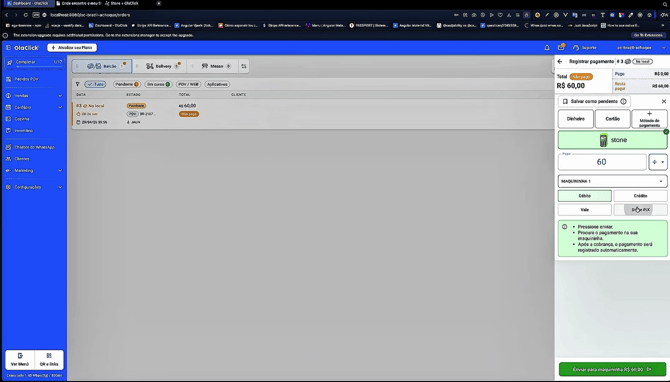Click the info icon in green instructions box
The image size is (670, 382).
point(564,227)
